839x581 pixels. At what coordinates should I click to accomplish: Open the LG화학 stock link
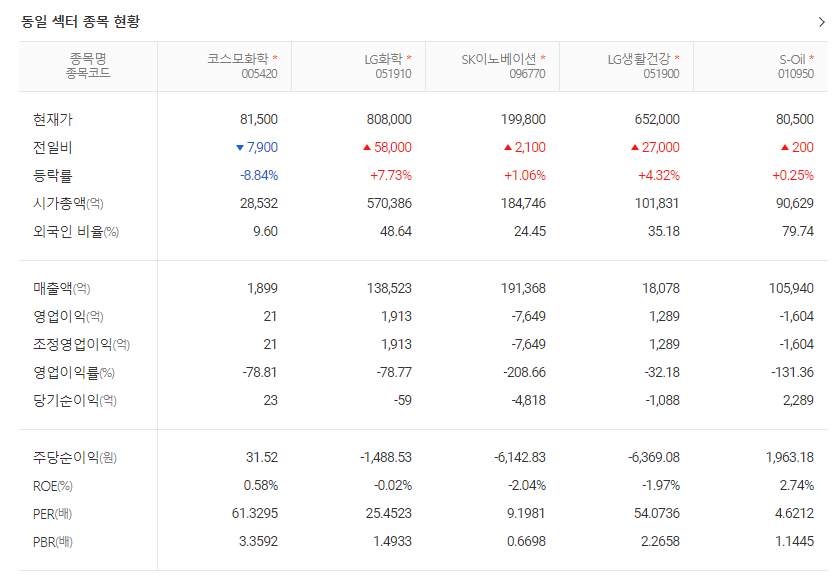coord(383,59)
